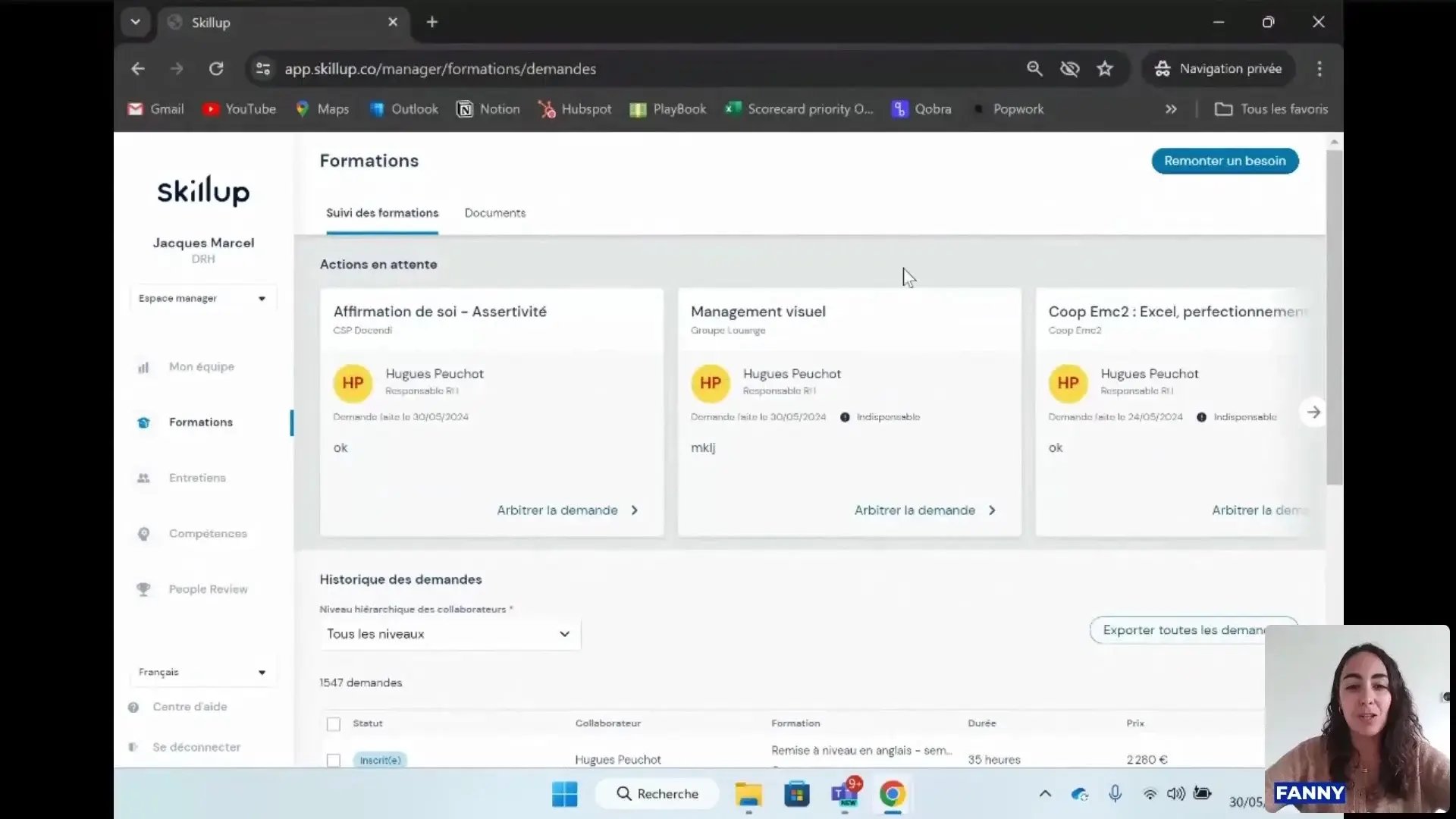Open the Windows Start menu
The image size is (1456, 819).
(565, 794)
